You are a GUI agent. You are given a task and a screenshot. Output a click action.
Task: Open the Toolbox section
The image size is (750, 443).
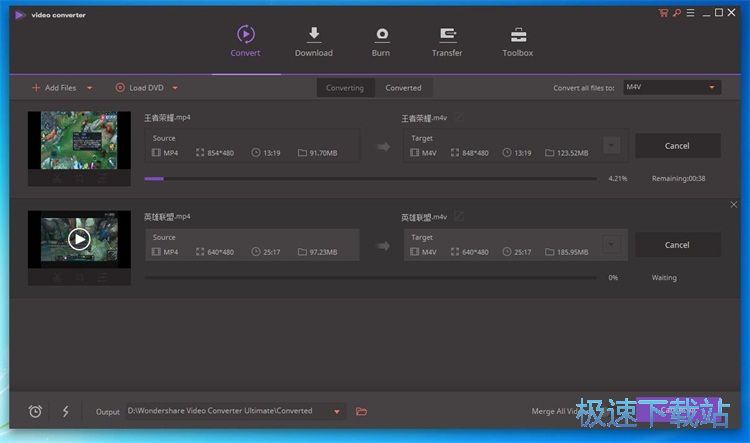517,41
